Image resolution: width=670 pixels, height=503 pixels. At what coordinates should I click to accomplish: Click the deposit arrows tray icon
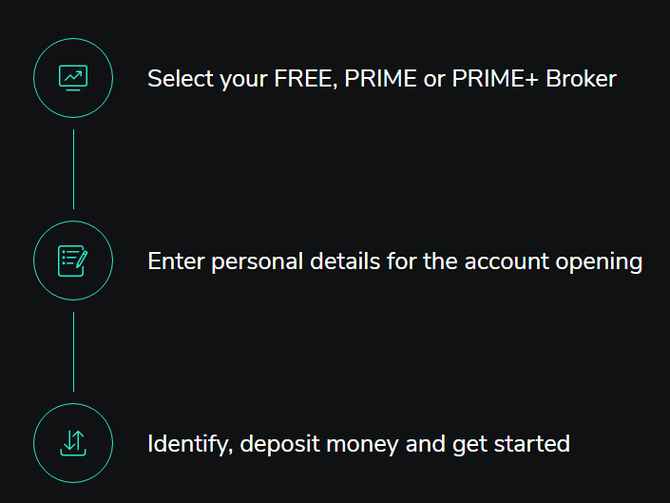pos(73,442)
